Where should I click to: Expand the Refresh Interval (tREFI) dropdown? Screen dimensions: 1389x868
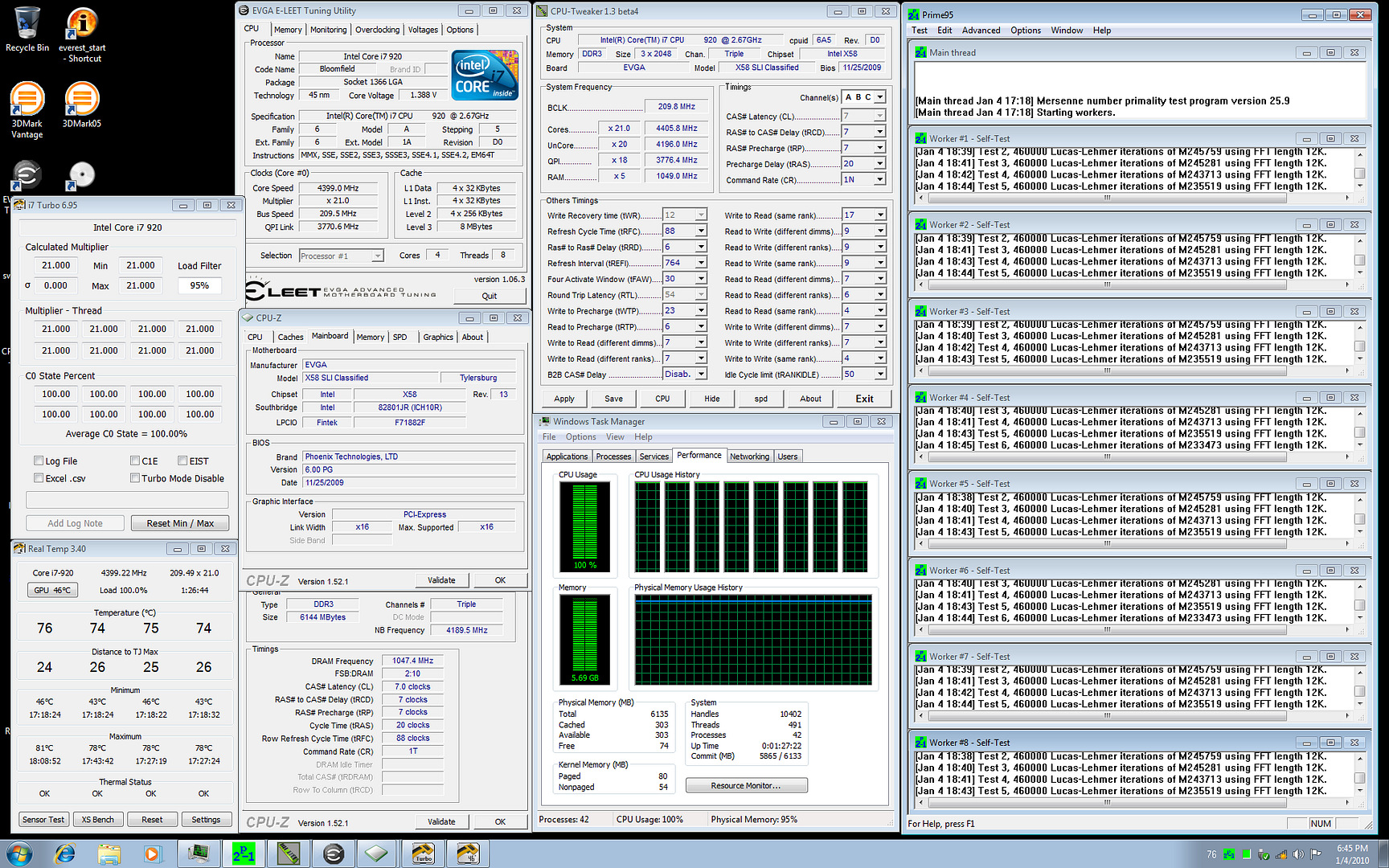click(701, 263)
